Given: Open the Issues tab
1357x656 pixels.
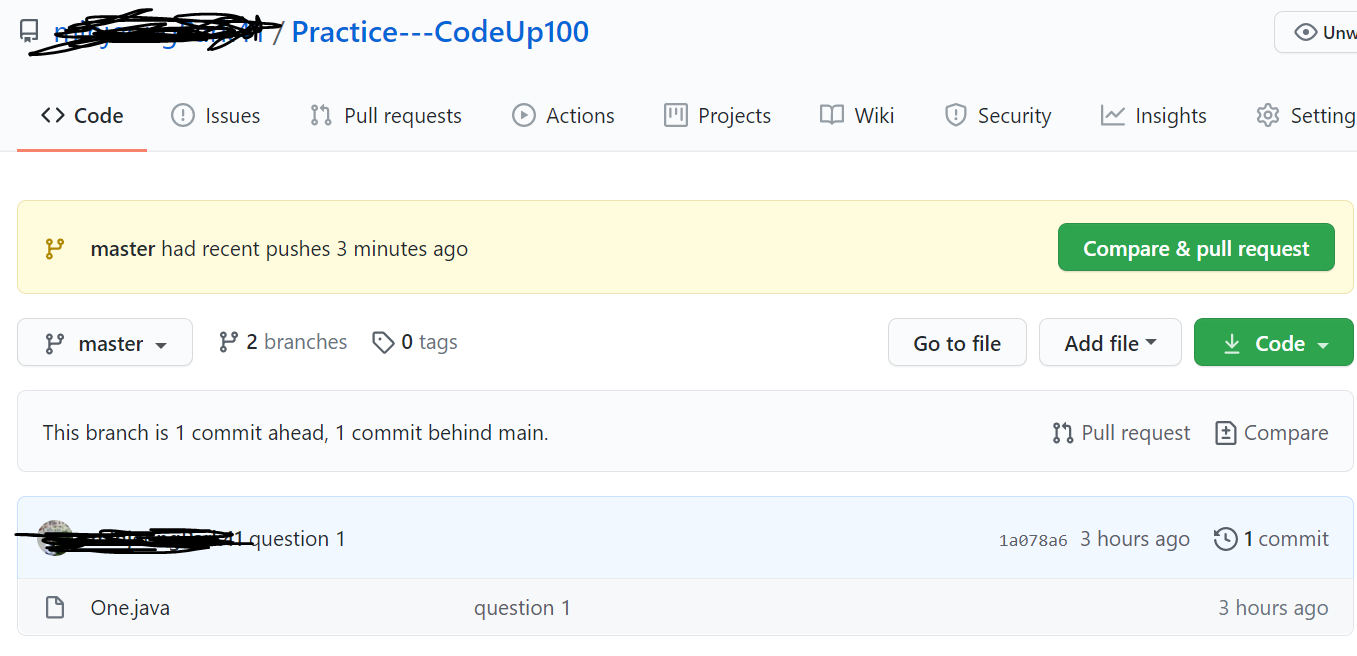Looking at the screenshot, I should [x=215, y=116].
